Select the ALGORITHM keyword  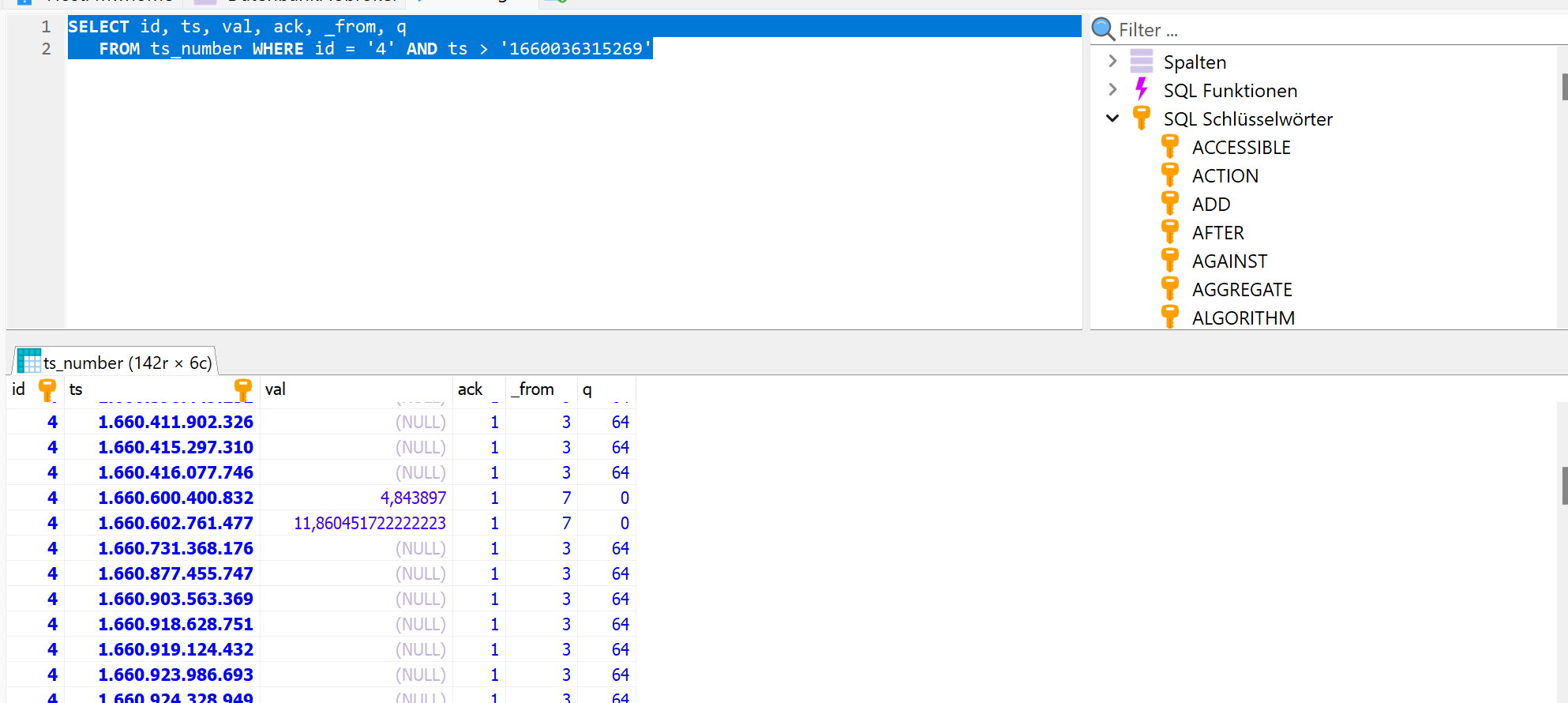tap(1244, 318)
